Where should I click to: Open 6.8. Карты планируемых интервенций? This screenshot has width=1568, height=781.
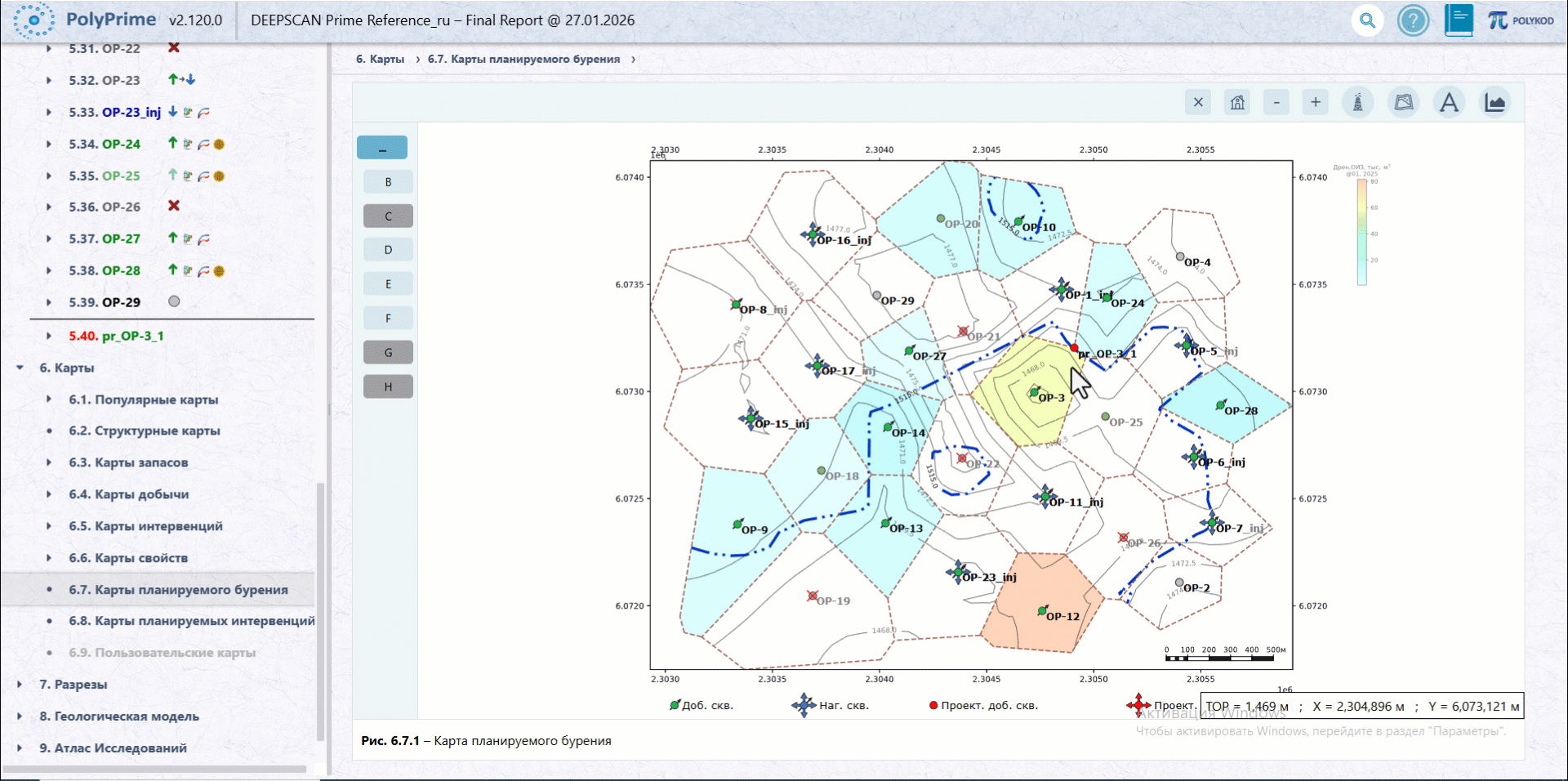pos(192,621)
